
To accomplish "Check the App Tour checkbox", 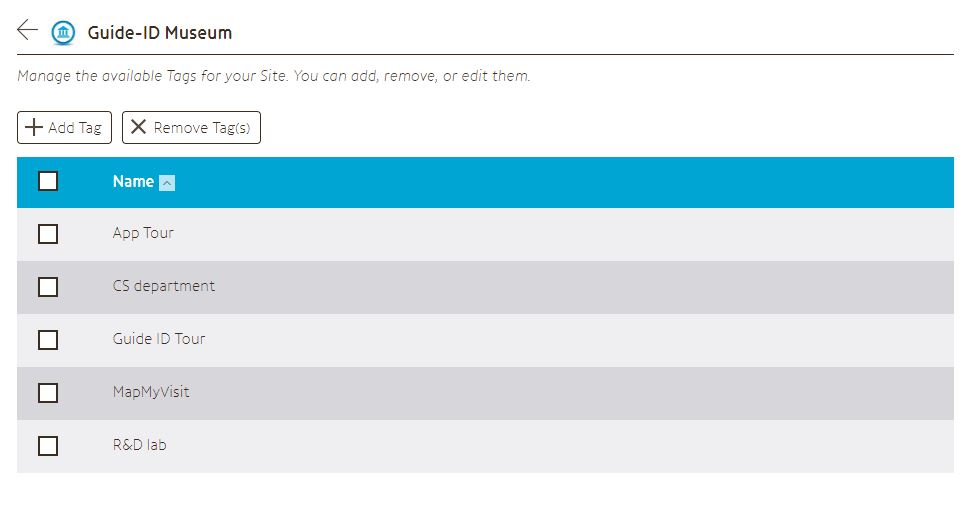I will (48, 234).
